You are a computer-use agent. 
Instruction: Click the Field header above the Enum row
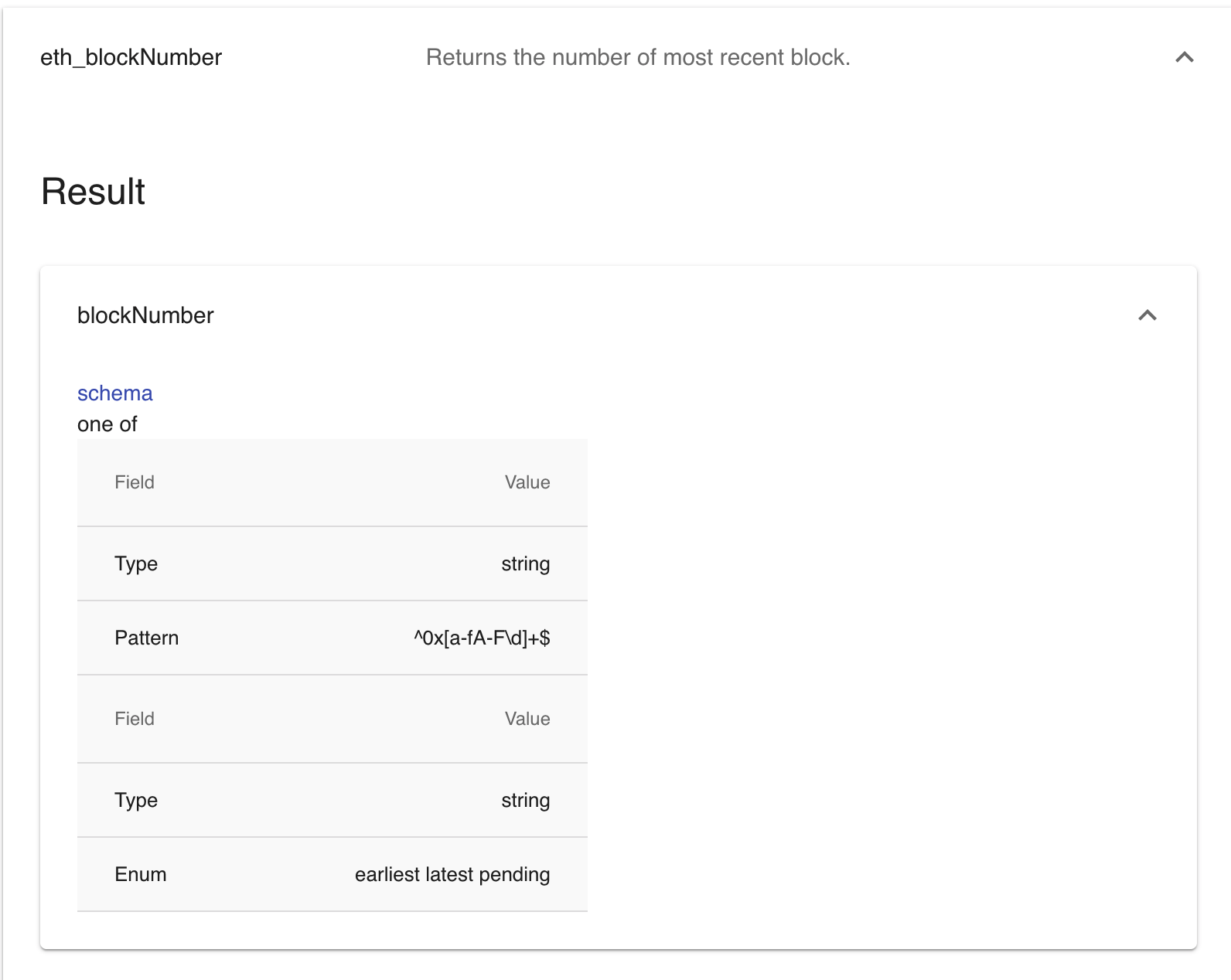(135, 719)
